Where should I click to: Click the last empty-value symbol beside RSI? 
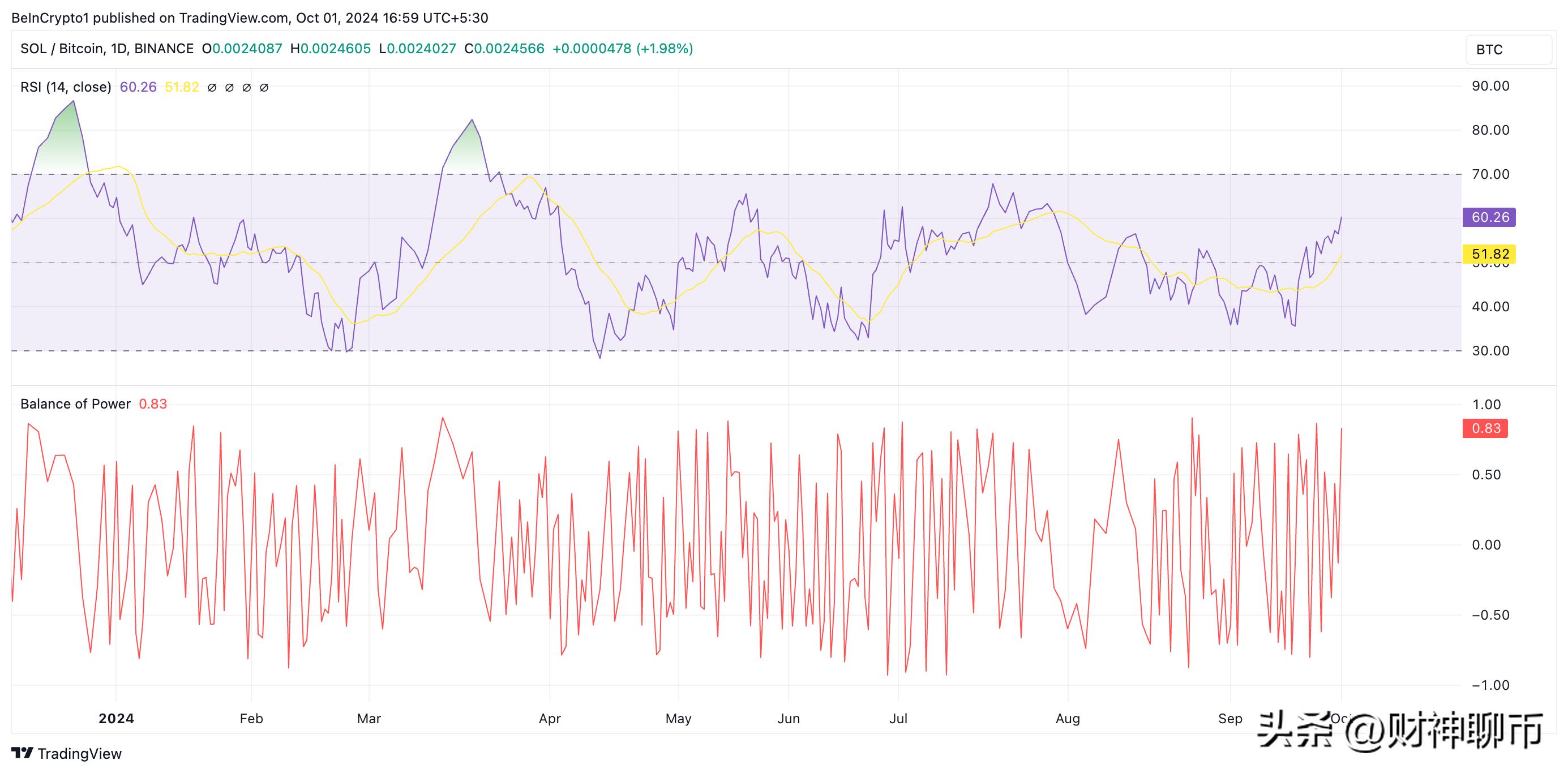tap(264, 88)
